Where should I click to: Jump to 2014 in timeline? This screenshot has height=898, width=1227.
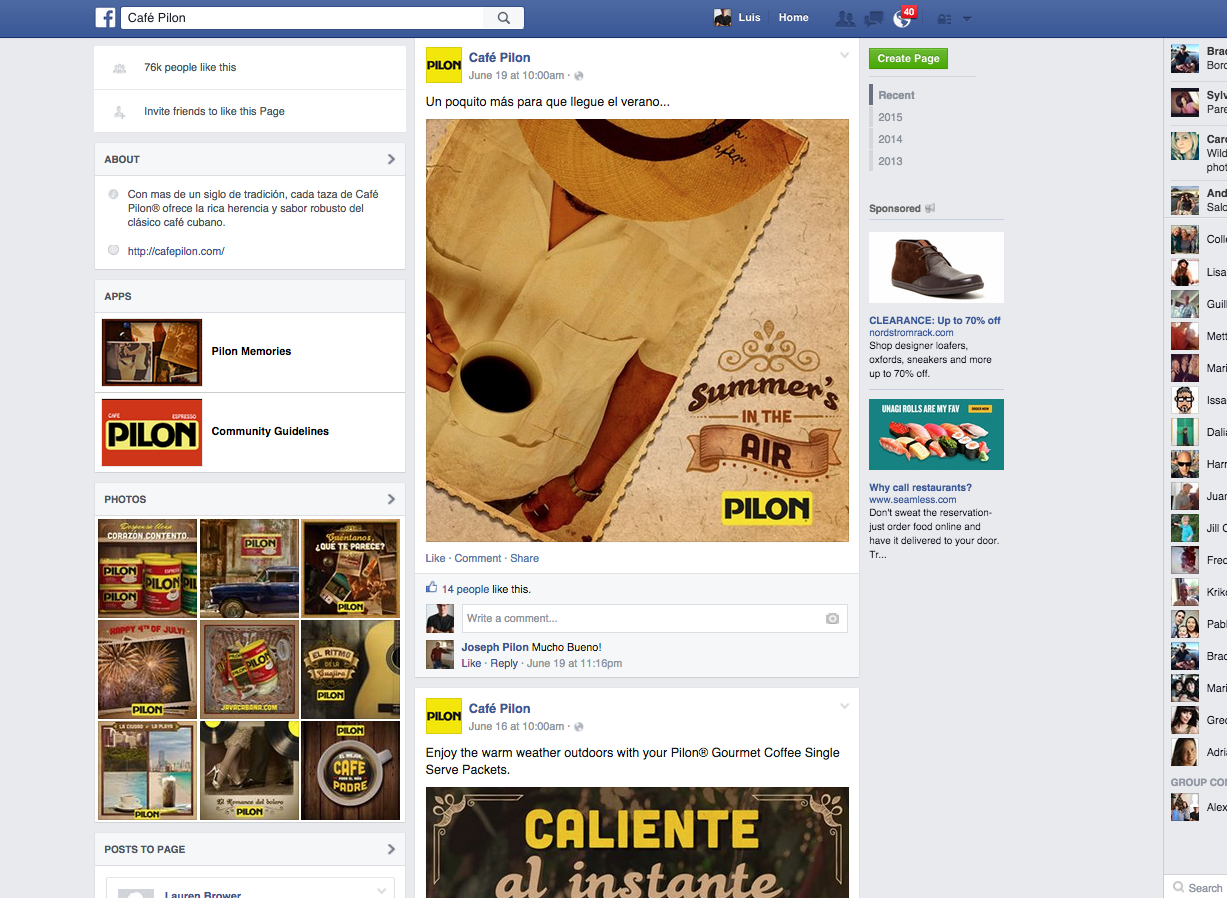[x=890, y=139]
